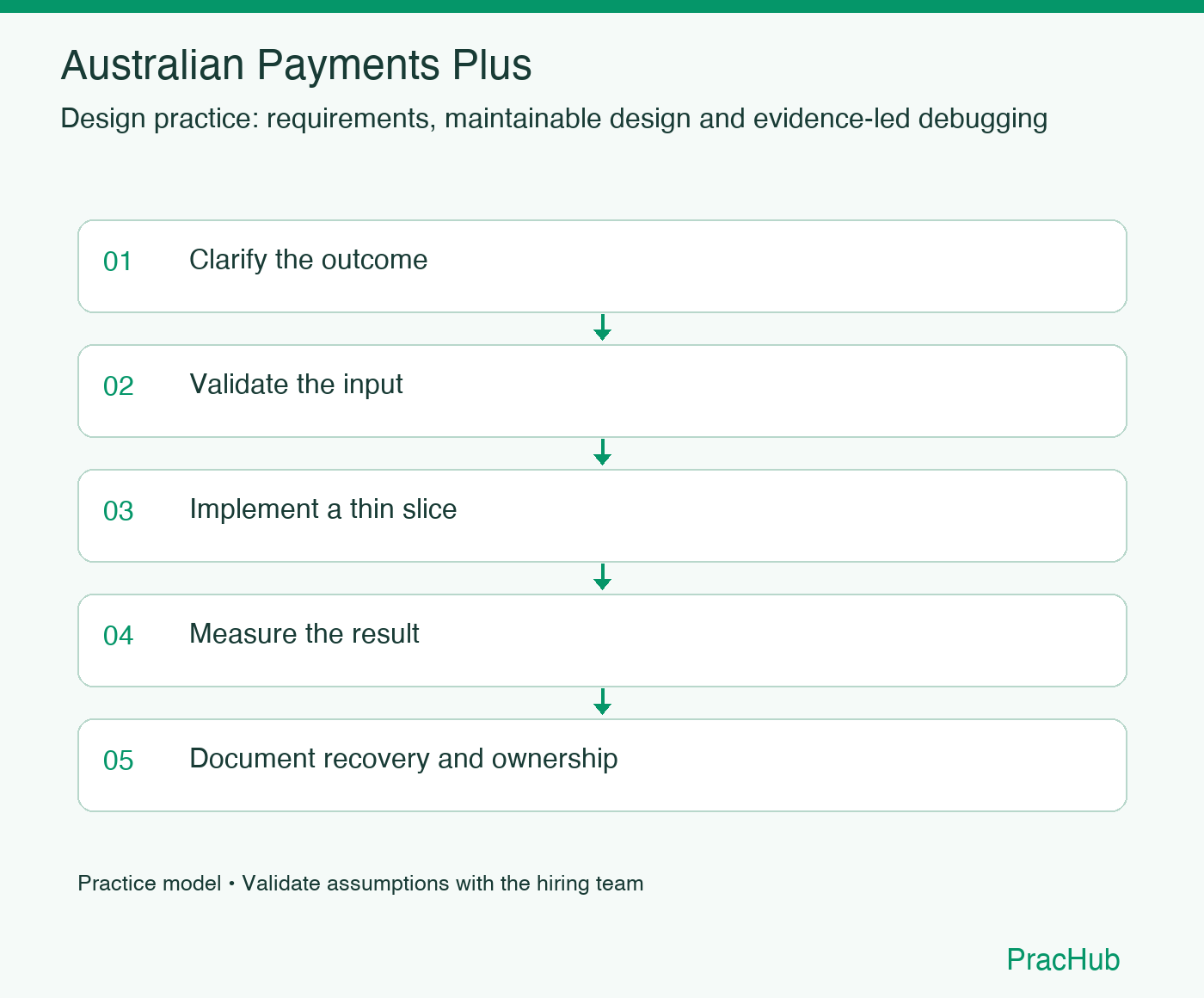
Task: Click the Measure the result step text
Action: (x=304, y=634)
